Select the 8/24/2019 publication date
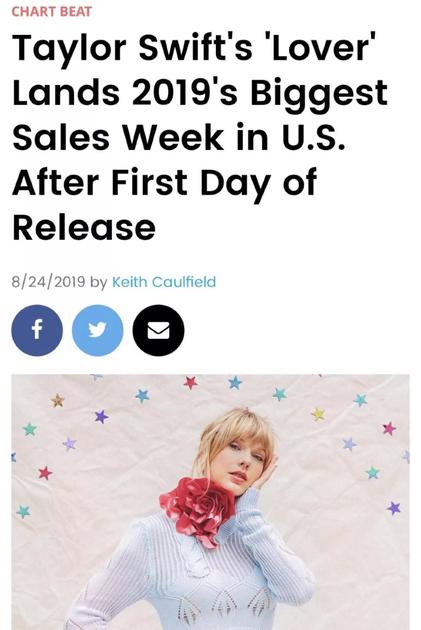The width and height of the screenshot is (421, 630). 48,282
